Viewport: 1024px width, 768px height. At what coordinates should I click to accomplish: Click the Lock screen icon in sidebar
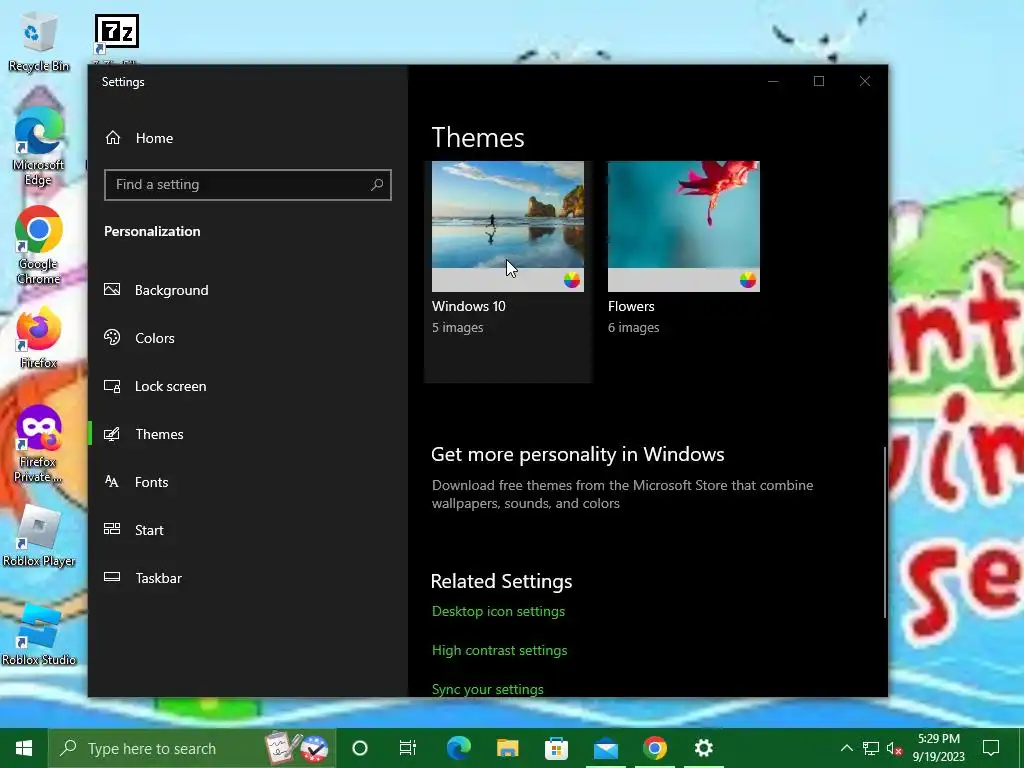(112, 386)
